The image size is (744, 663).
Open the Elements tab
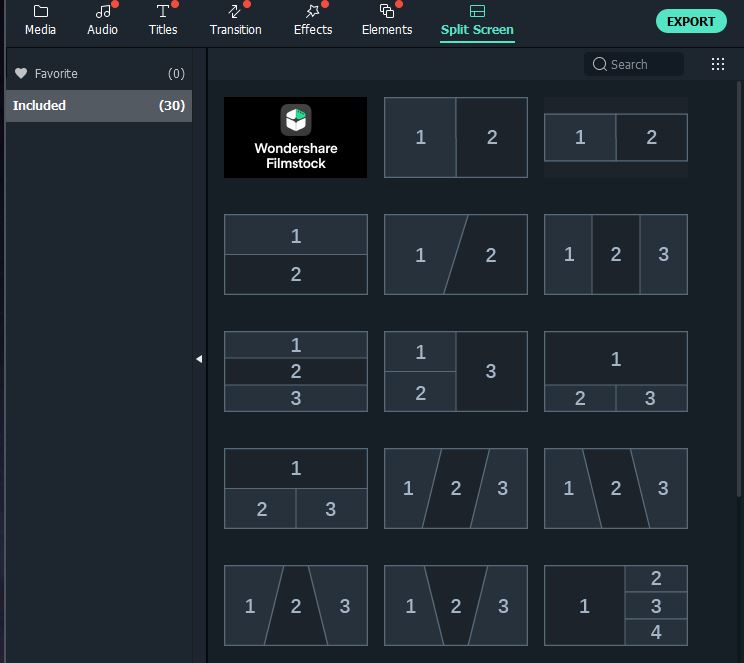click(386, 19)
